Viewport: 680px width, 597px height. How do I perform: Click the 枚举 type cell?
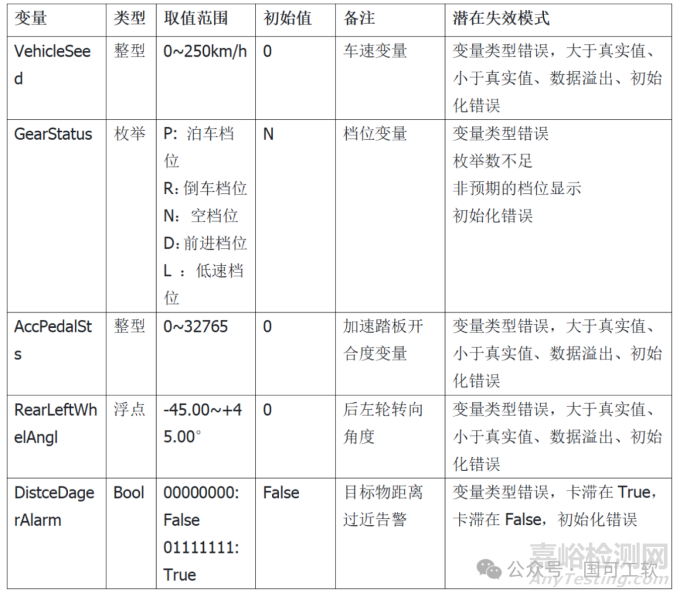(x=130, y=134)
